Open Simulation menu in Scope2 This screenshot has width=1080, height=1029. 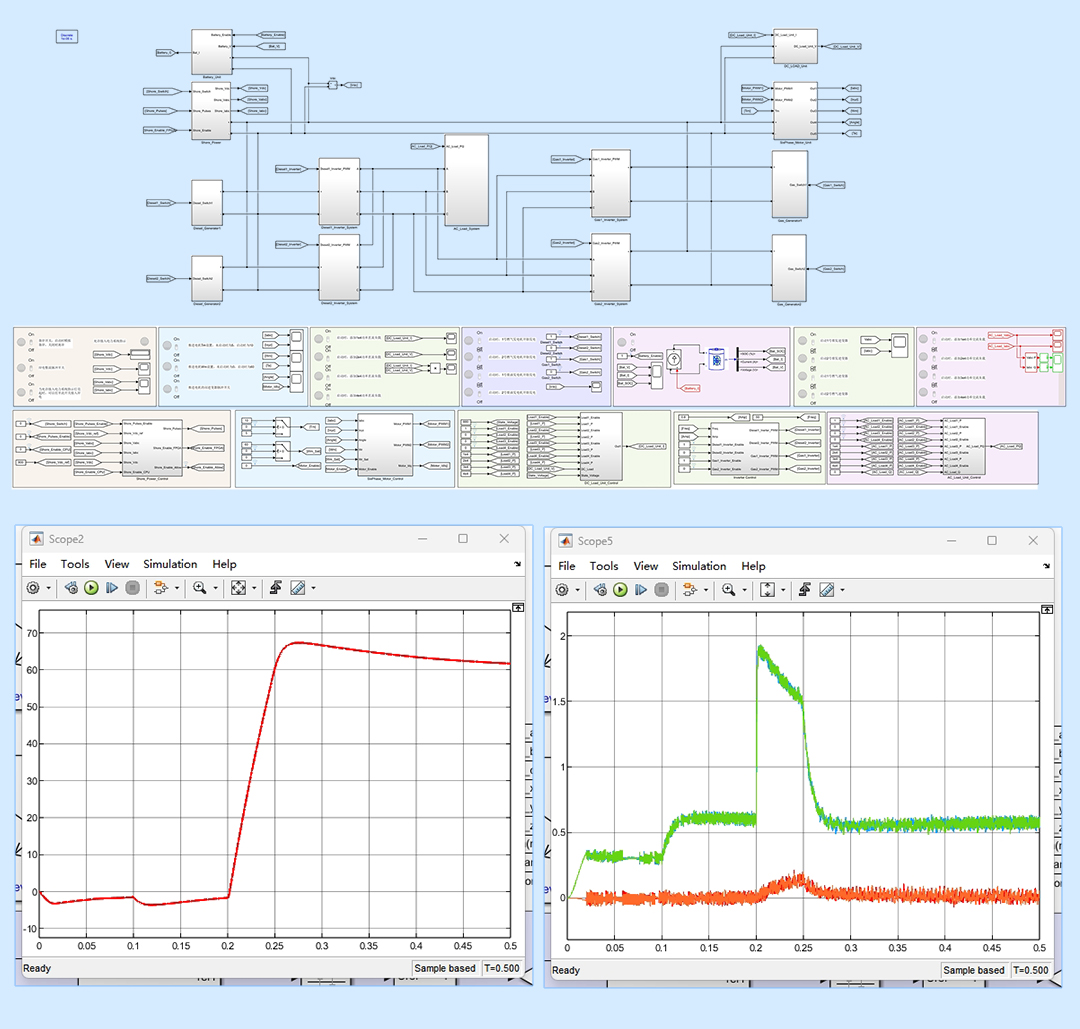click(x=170, y=564)
